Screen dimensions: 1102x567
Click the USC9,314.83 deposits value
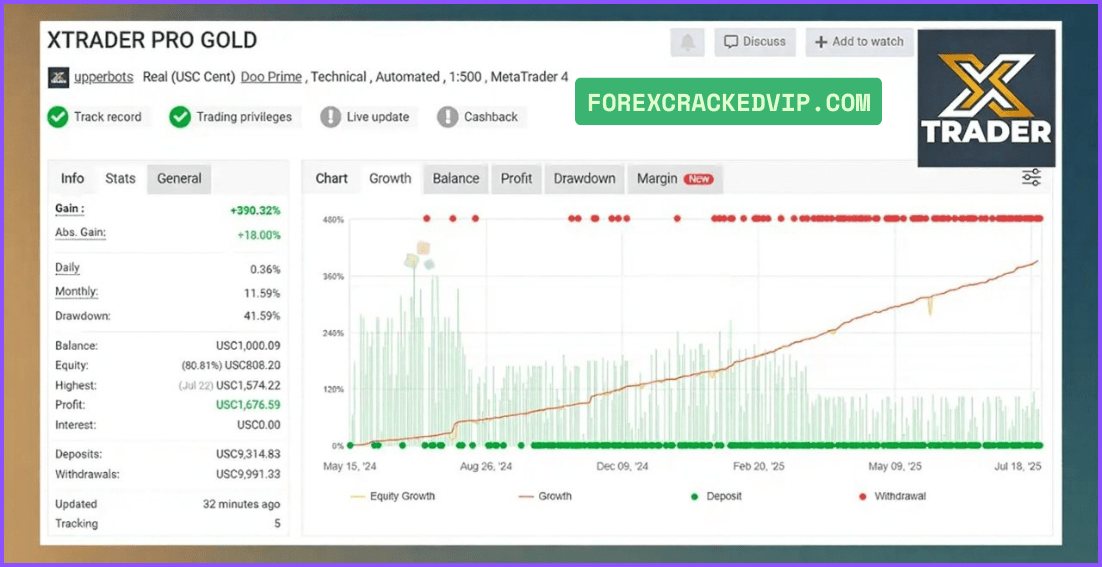(248, 454)
